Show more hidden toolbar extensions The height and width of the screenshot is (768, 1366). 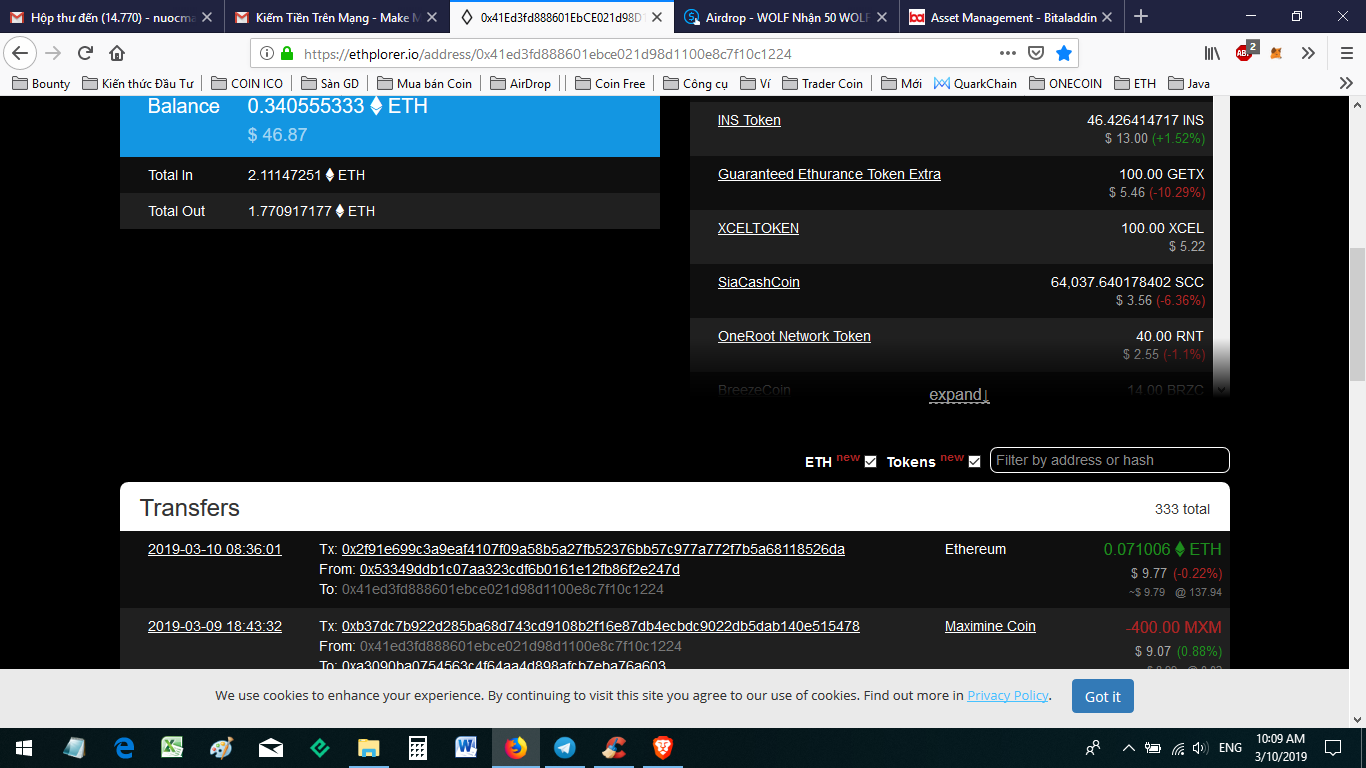[1307, 53]
